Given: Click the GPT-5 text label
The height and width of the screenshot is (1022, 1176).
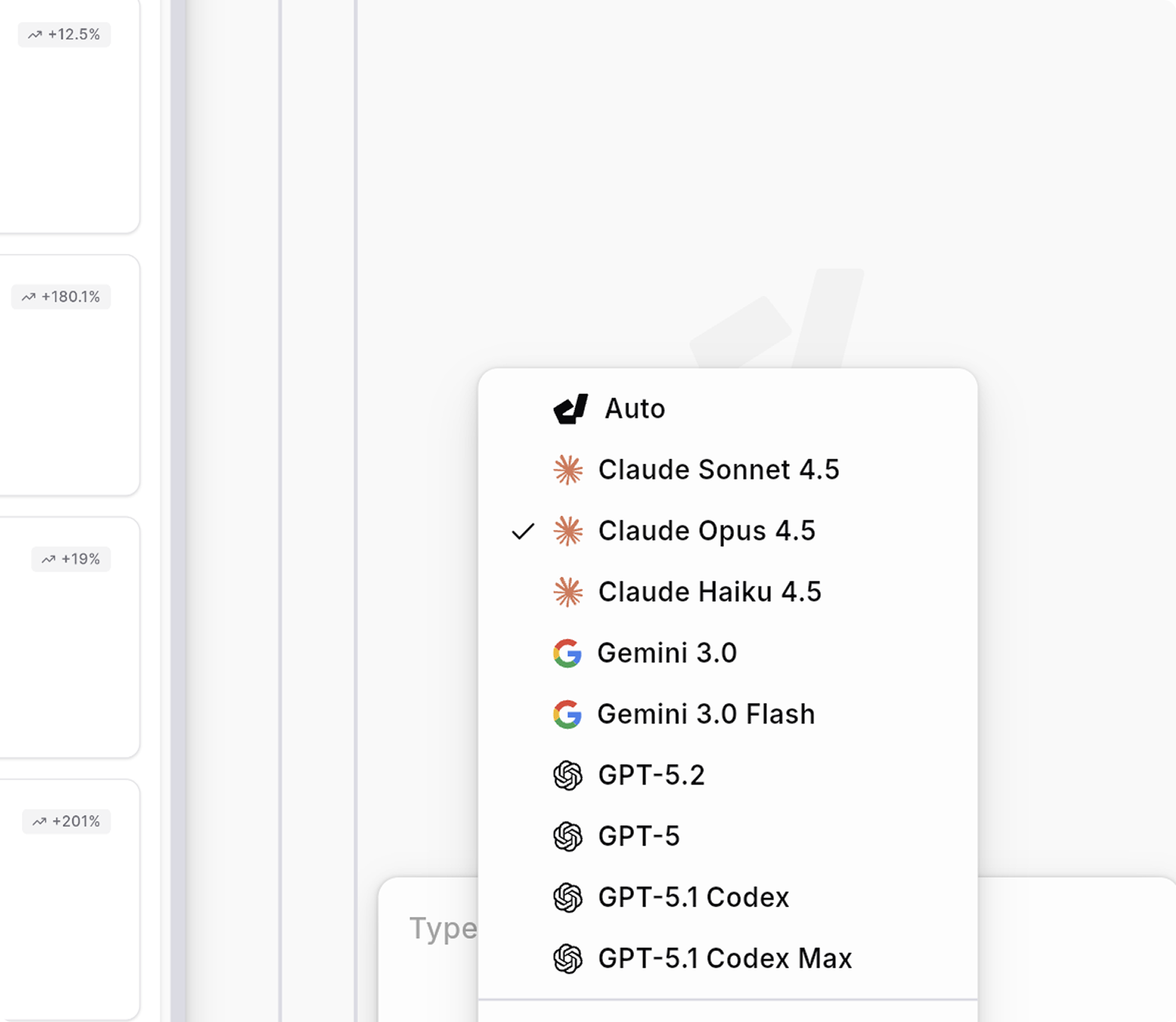Looking at the screenshot, I should click(639, 837).
